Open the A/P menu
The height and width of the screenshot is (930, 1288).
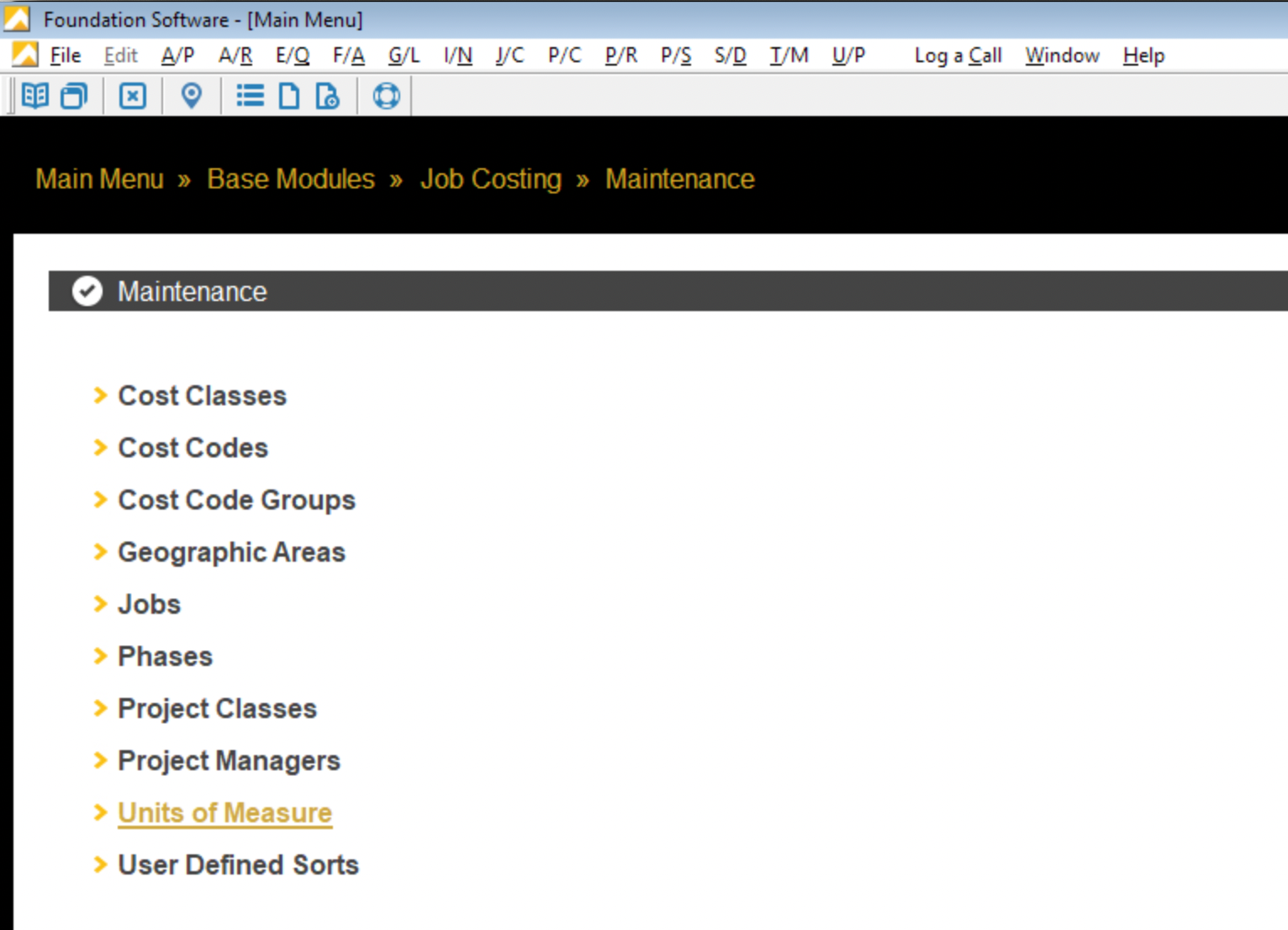pos(178,55)
